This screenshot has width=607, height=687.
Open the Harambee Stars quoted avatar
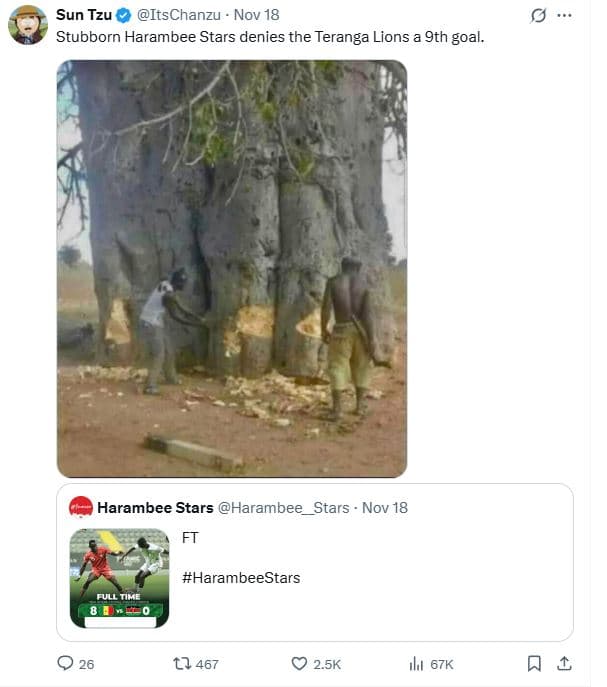[81, 507]
